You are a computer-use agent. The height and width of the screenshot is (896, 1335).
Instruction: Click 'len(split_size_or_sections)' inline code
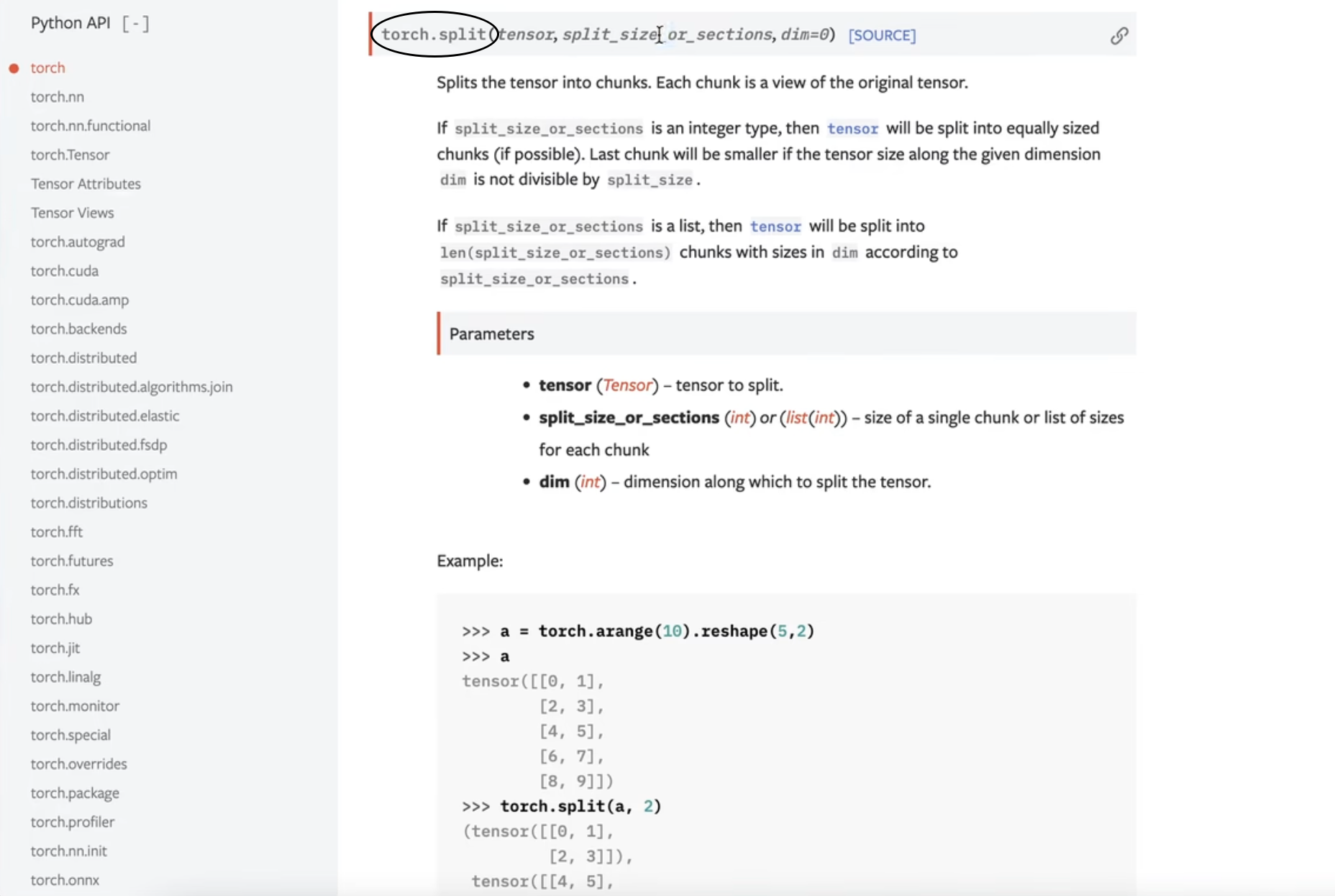click(555, 252)
